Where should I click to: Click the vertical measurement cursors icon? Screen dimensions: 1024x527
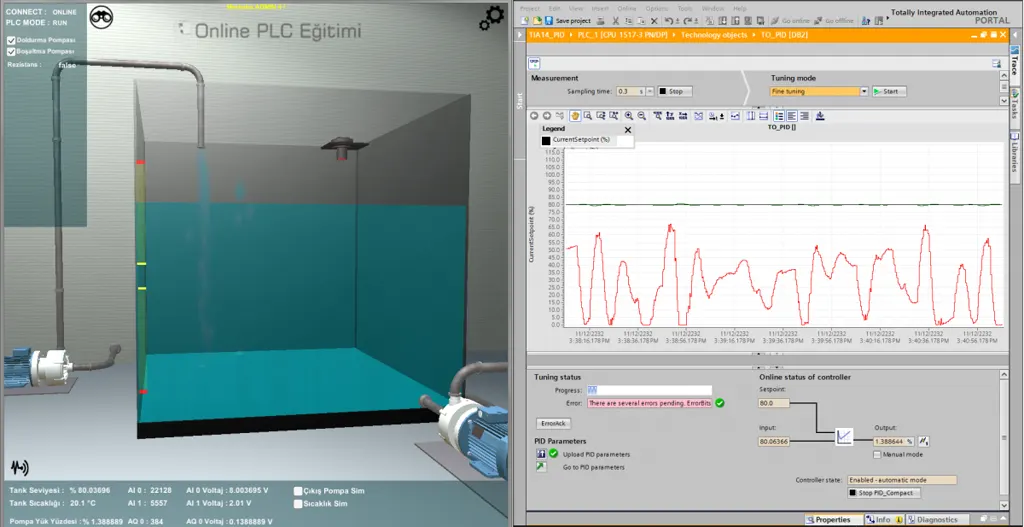click(750, 116)
